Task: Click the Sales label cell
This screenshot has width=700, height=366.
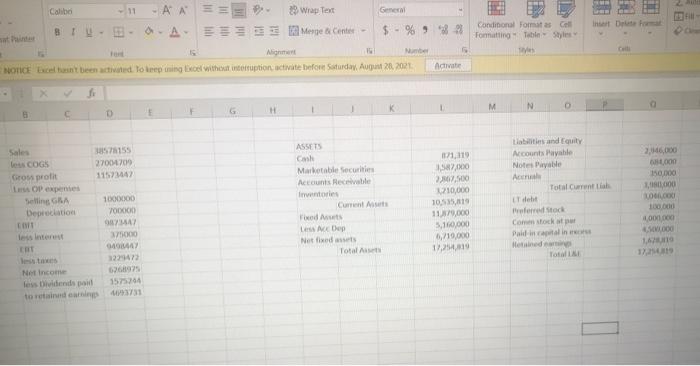Action: [19, 153]
